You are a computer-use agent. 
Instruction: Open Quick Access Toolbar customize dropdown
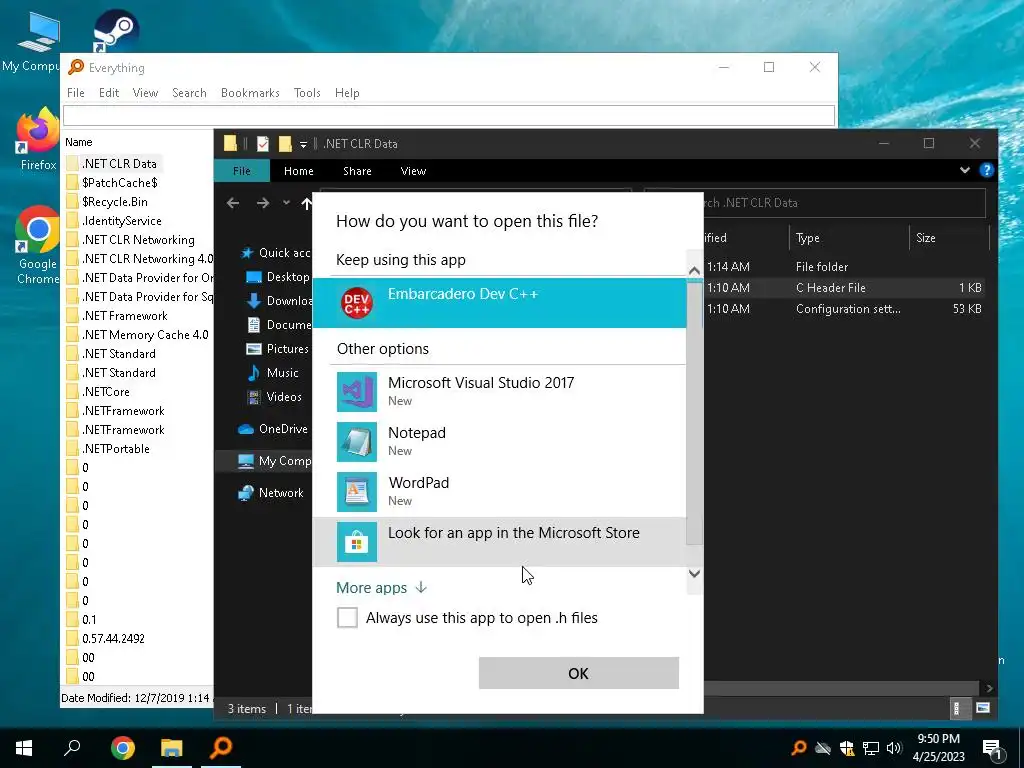(x=303, y=144)
